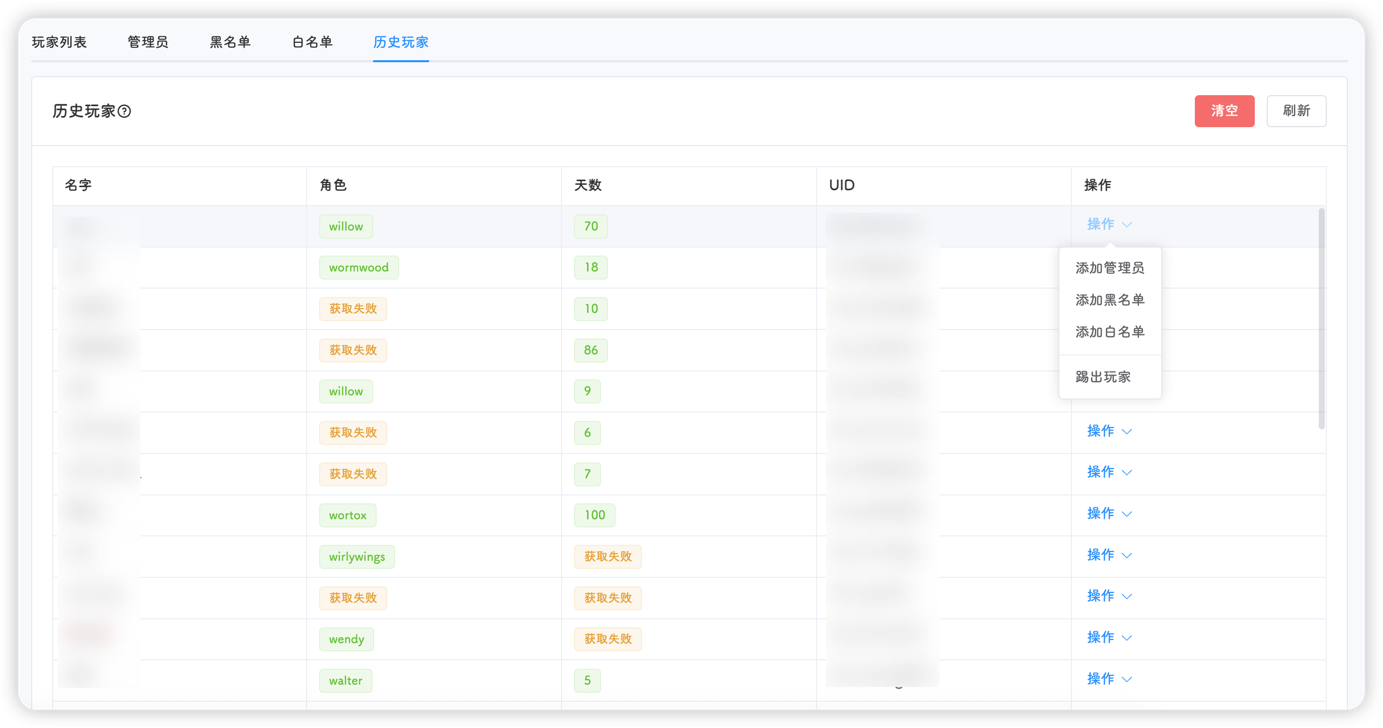Expand the 操作 dropdown in the walter row
Screen dimensions: 1383x728
[x=1109, y=678]
